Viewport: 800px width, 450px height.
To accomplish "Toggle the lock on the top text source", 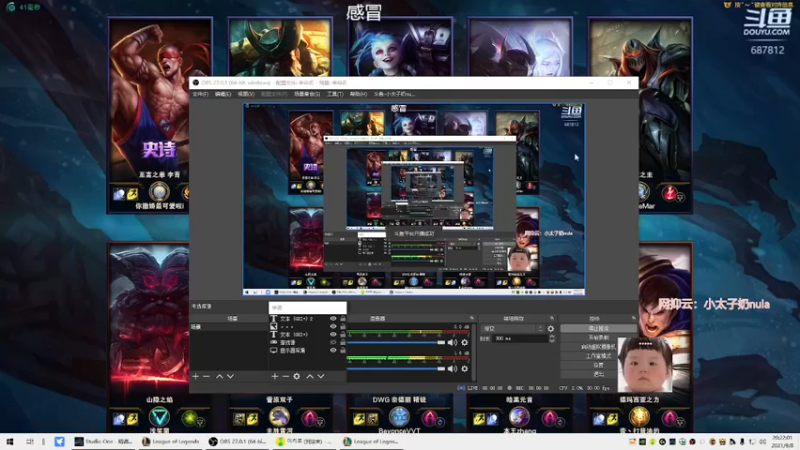I will (343, 319).
